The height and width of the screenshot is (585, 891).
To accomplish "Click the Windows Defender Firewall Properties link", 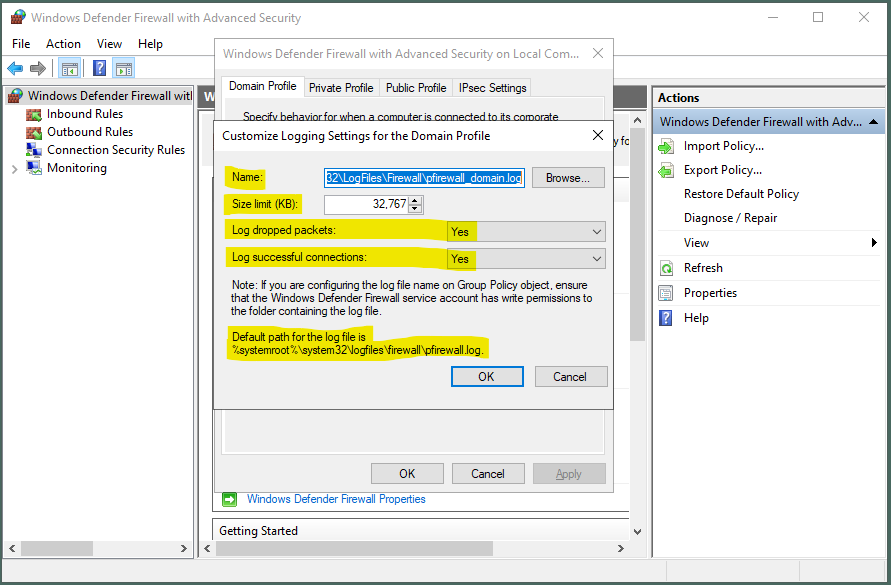I will [x=336, y=499].
